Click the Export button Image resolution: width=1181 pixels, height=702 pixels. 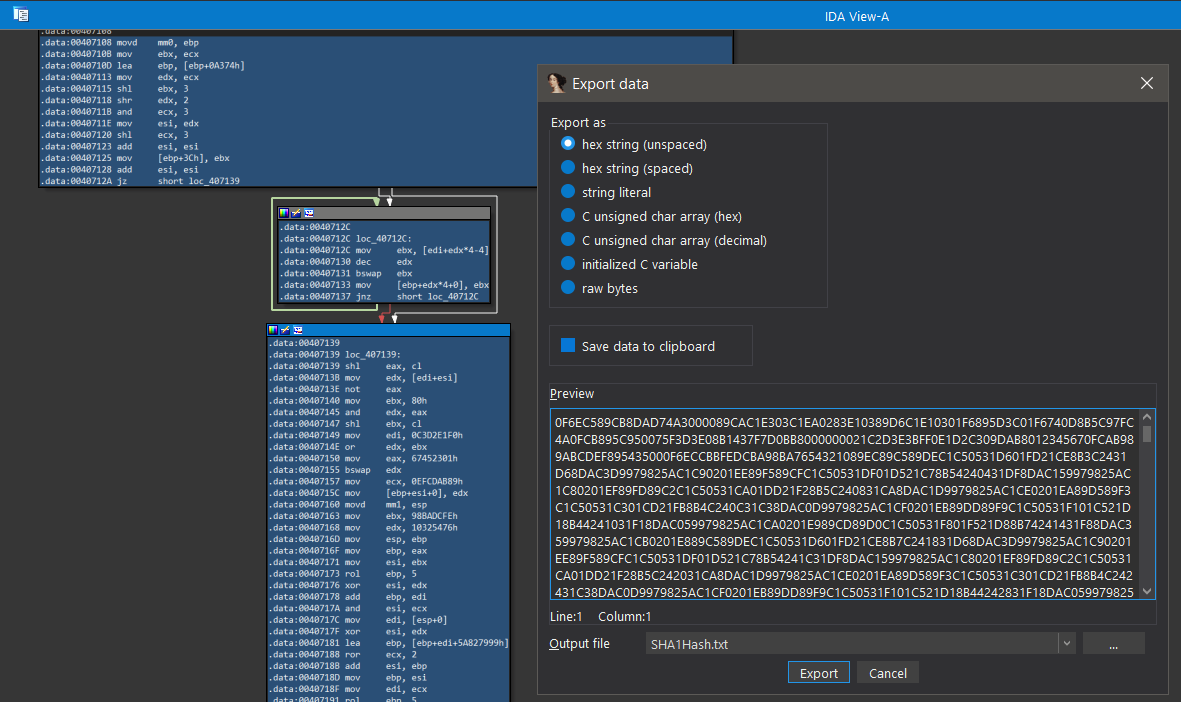[819, 673]
